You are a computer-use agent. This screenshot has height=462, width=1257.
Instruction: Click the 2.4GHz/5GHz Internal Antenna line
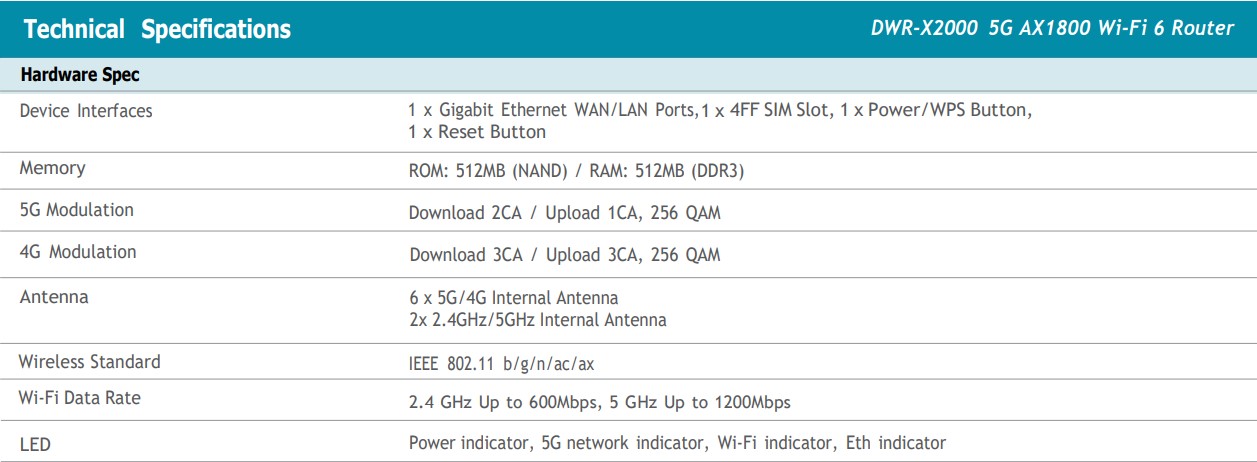pyautogui.click(x=537, y=320)
